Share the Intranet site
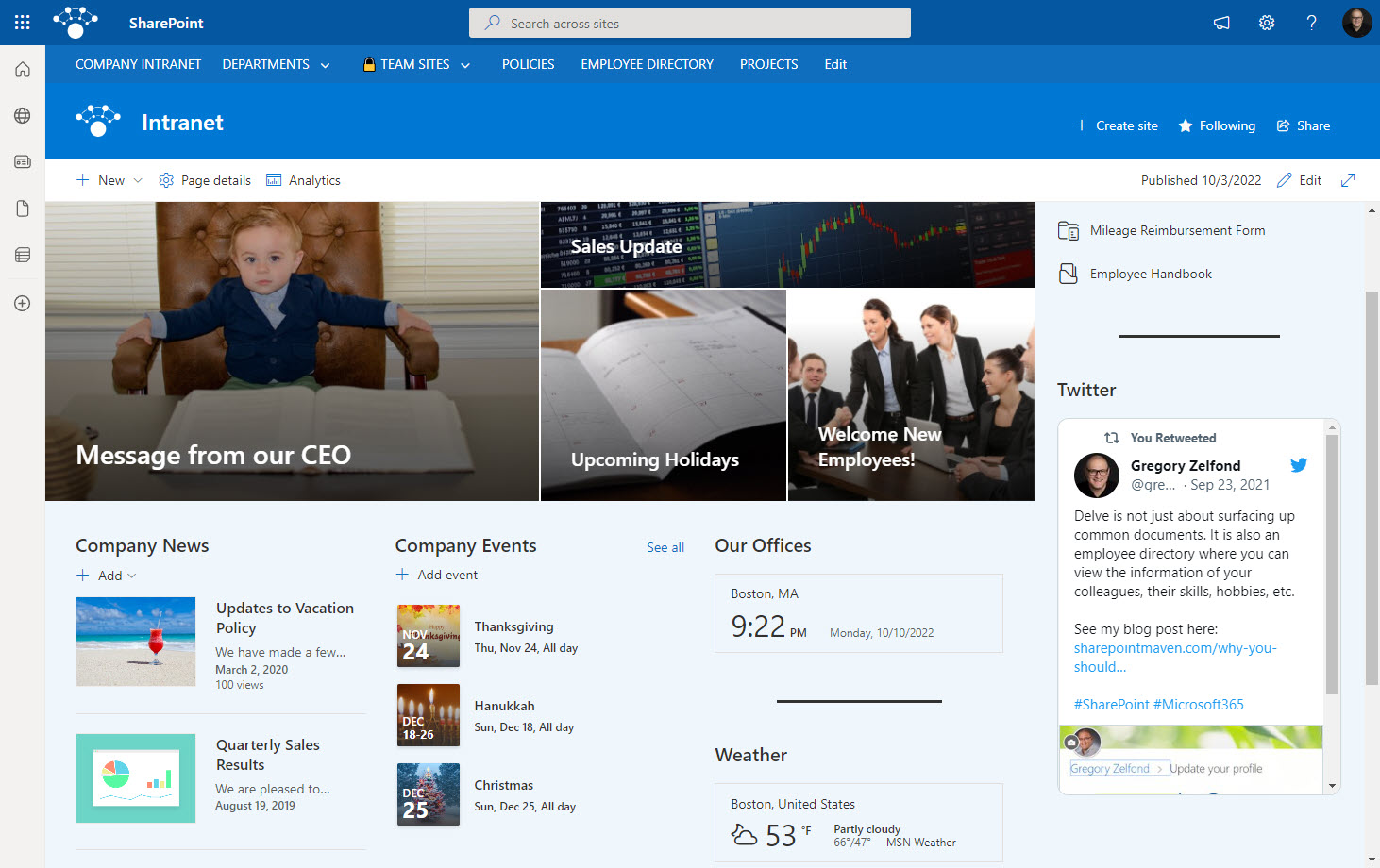This screenshot has height=868, width=1380. tap(1303, 125)
